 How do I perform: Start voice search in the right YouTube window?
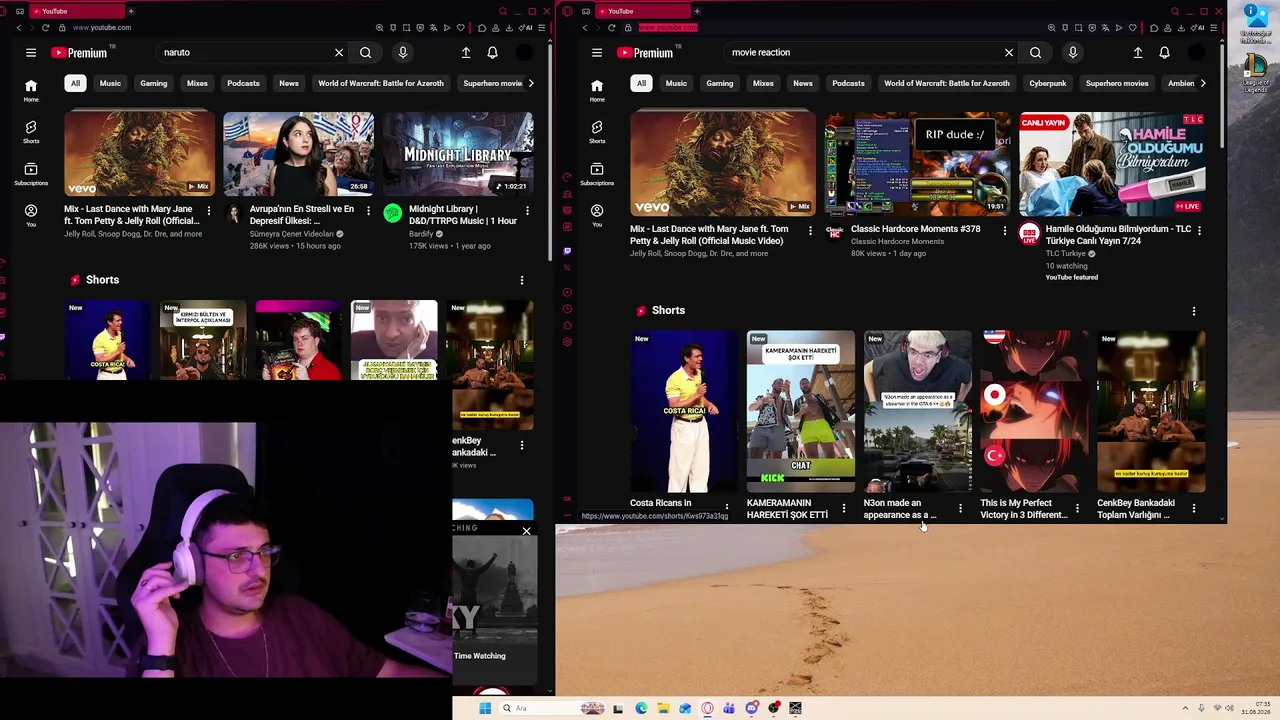point(1072,53)
